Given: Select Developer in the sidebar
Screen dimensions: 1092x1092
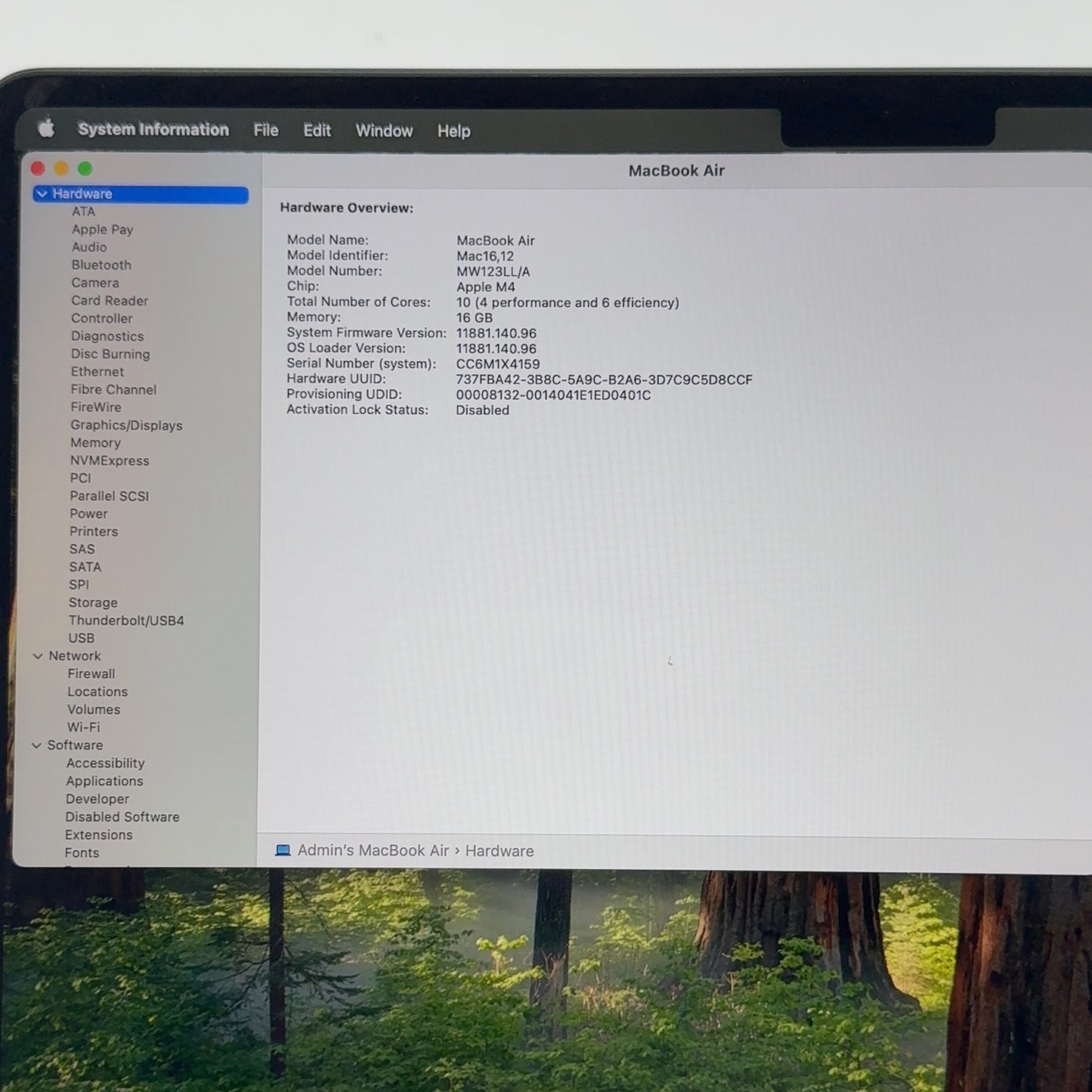Looking at the screenshot, I should click(x=97, y=800).
